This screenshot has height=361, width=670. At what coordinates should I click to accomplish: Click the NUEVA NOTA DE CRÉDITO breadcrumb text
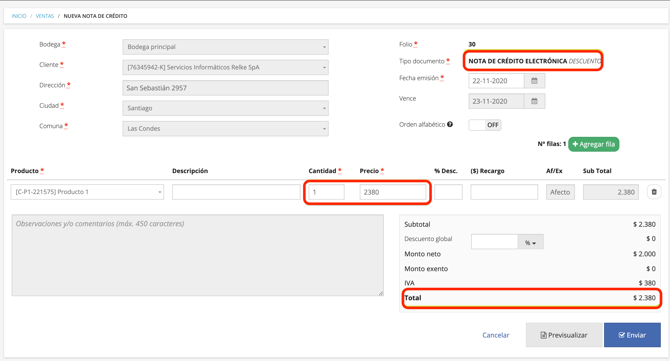click(95, 16)
